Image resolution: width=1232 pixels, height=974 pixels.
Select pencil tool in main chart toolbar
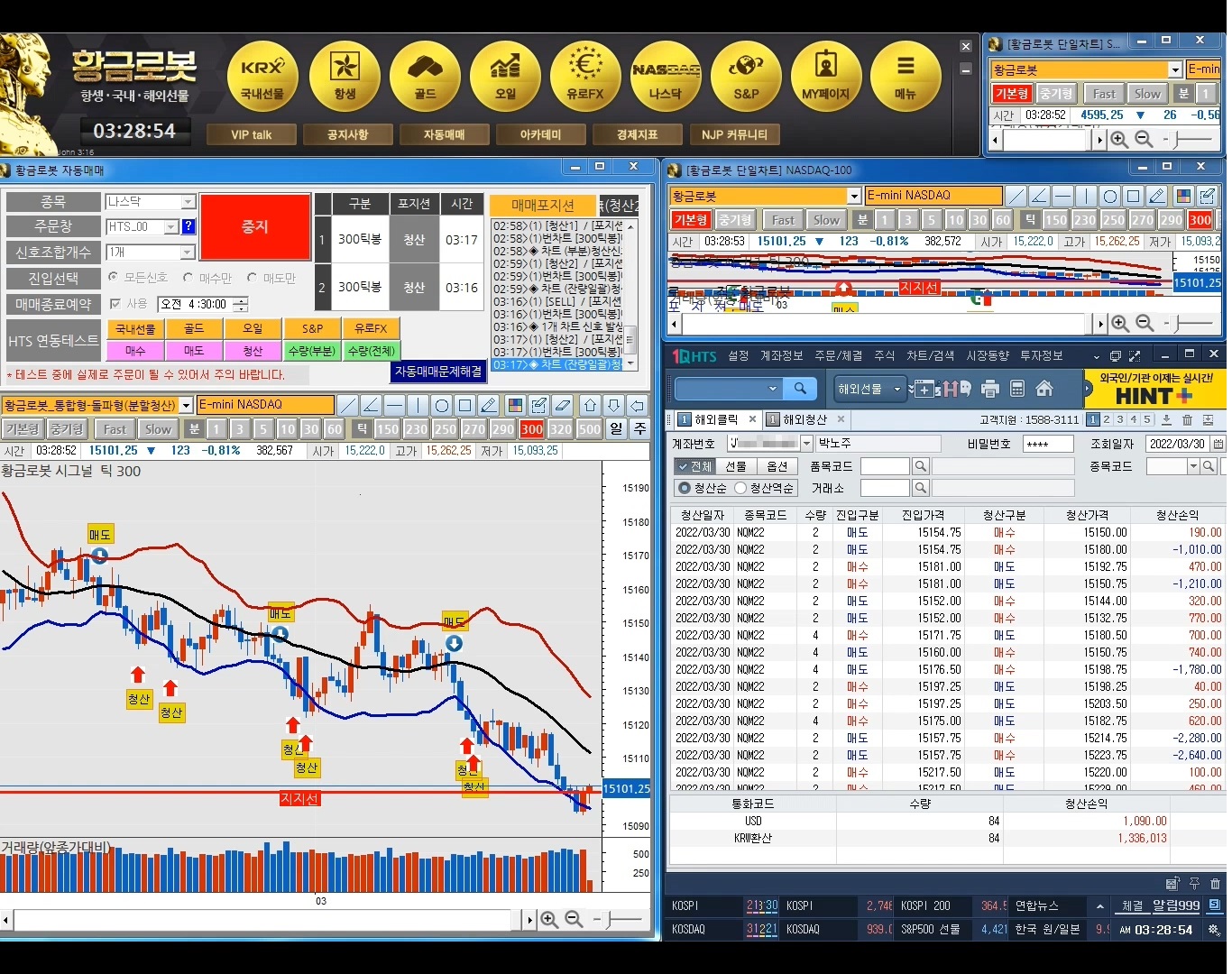[x=488, y=405]
